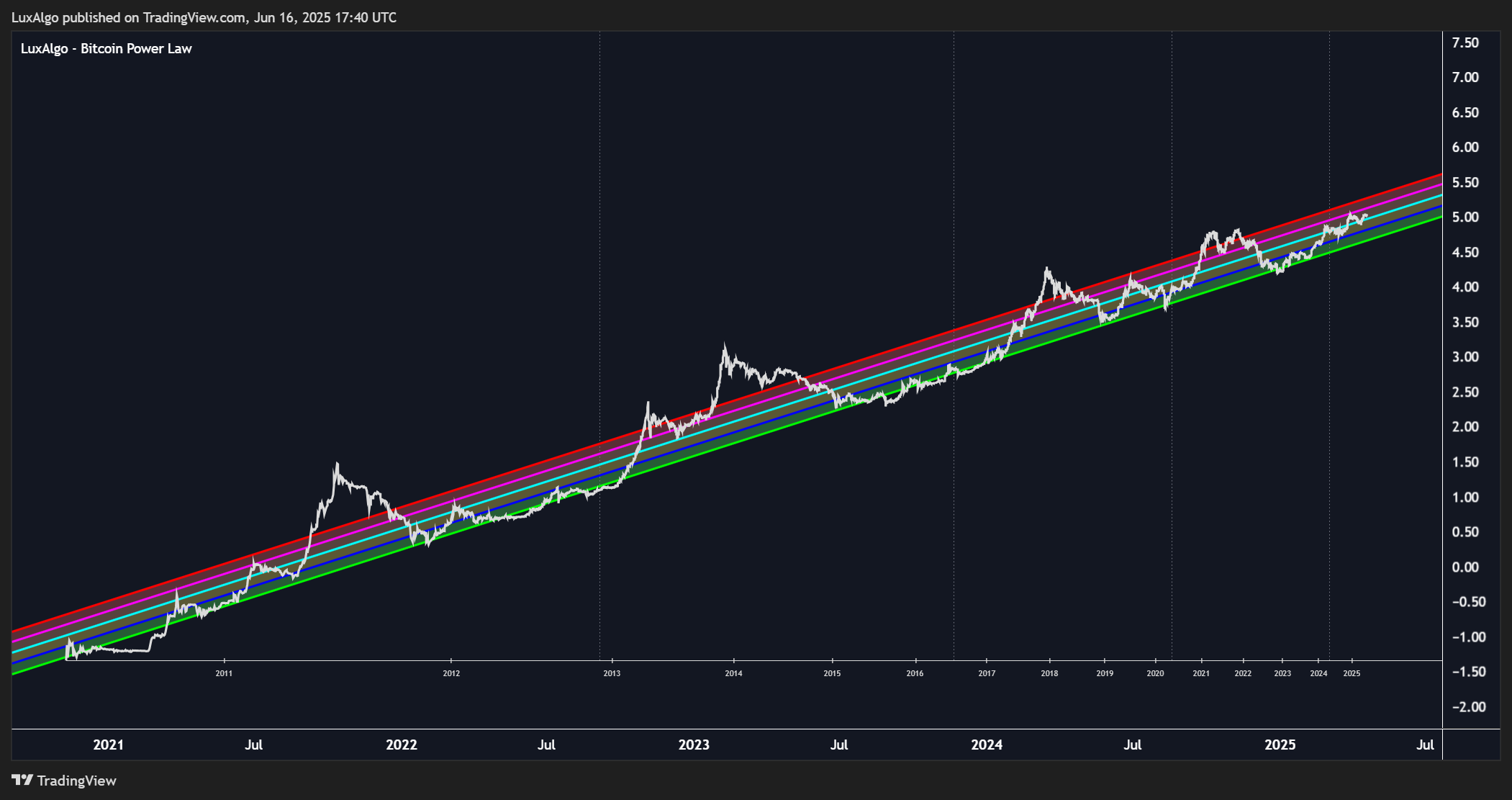Click the bold 2021 label on bottom time axis

108,745
